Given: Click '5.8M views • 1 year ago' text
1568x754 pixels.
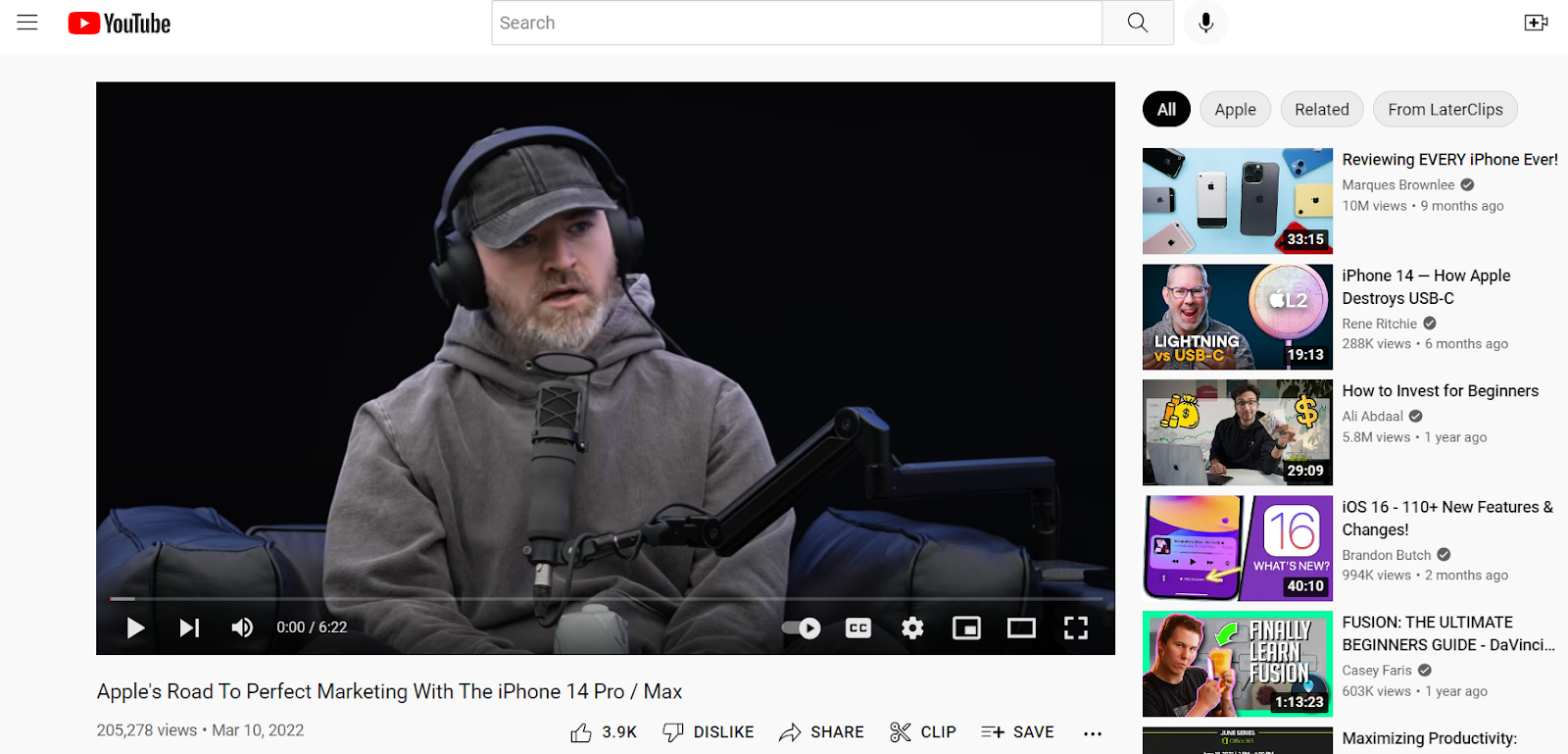Looking at the screenshot, I should 1414,437.
